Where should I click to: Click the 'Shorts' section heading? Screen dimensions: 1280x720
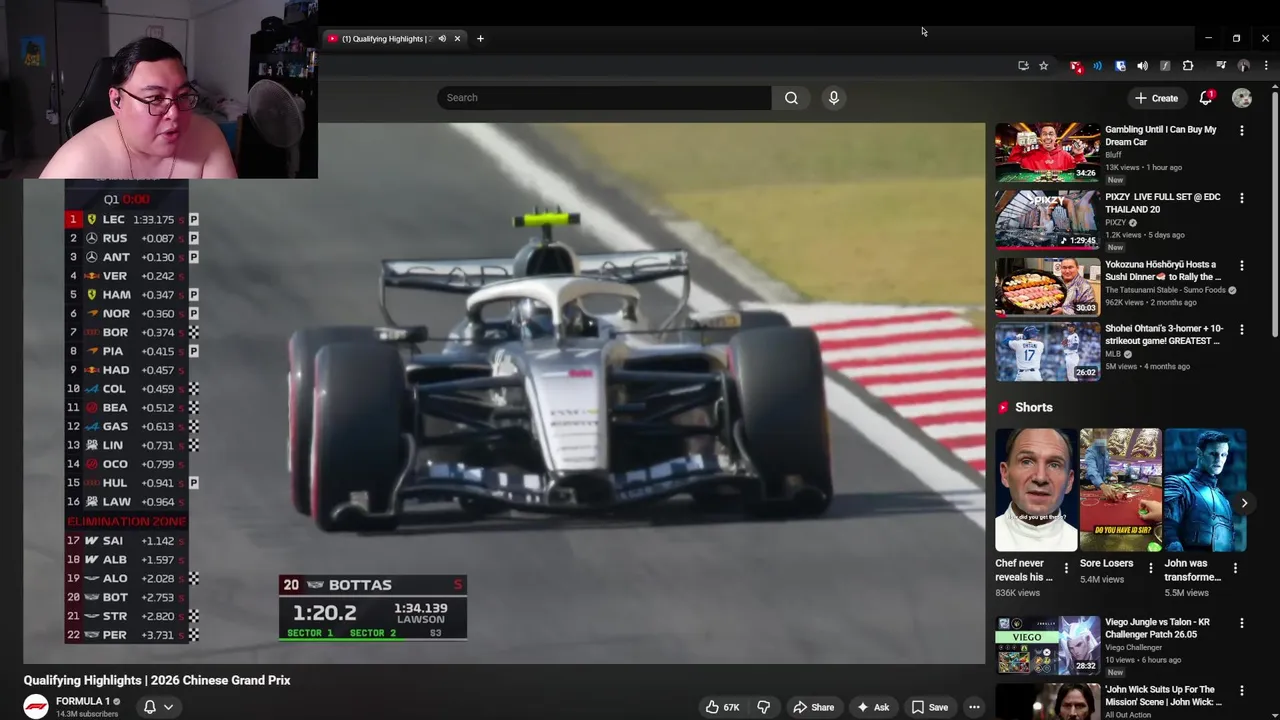[1034, 408]
